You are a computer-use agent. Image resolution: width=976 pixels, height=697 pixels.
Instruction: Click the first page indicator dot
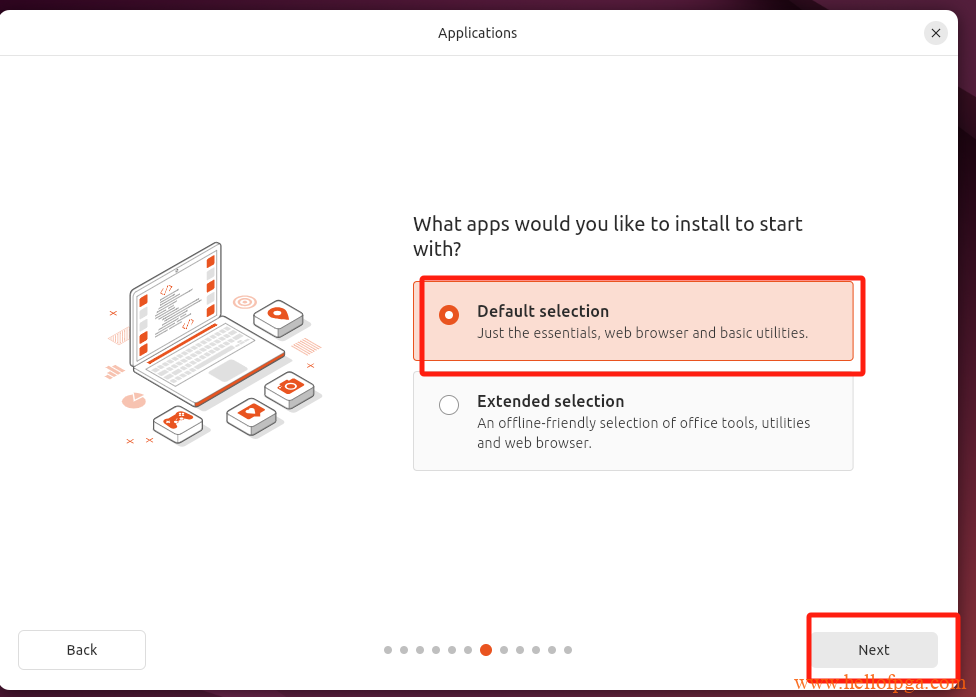[388, 650]
